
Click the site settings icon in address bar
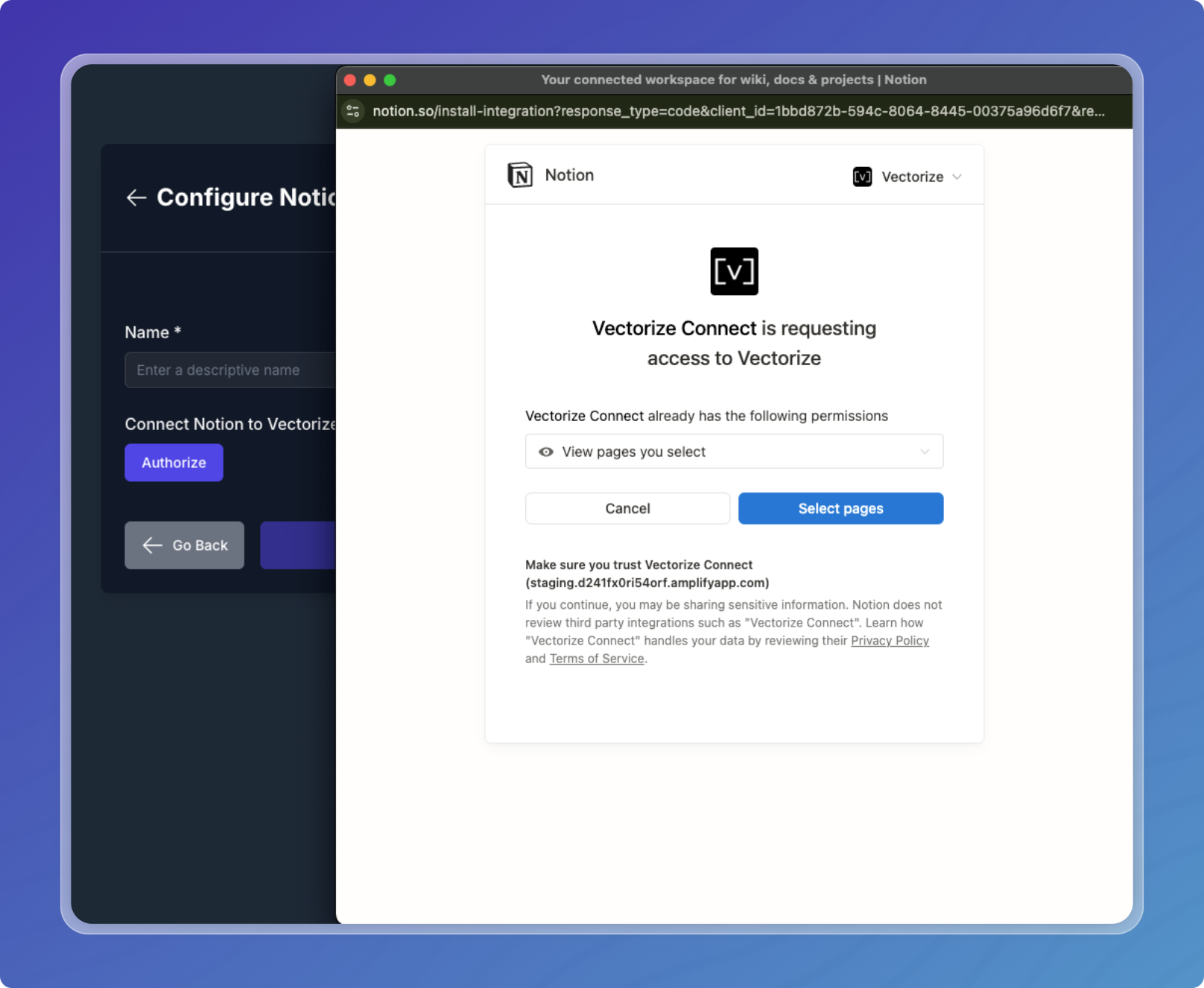pos(353,111)
